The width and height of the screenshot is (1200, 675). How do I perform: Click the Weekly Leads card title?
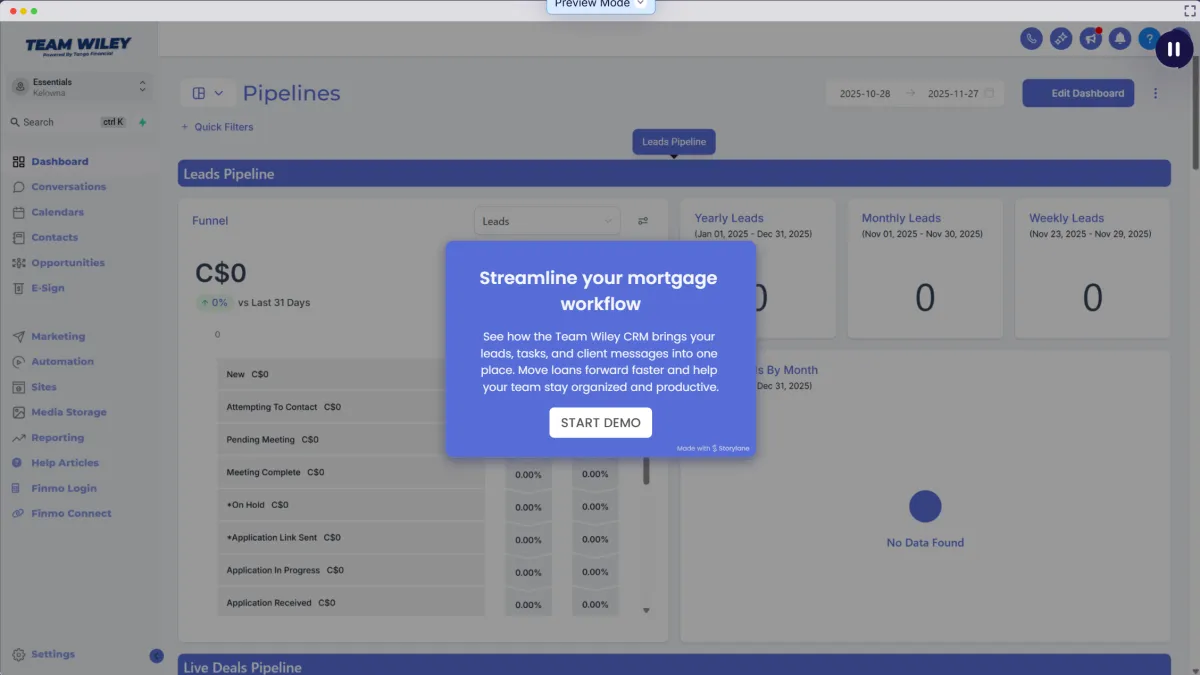1067,218
